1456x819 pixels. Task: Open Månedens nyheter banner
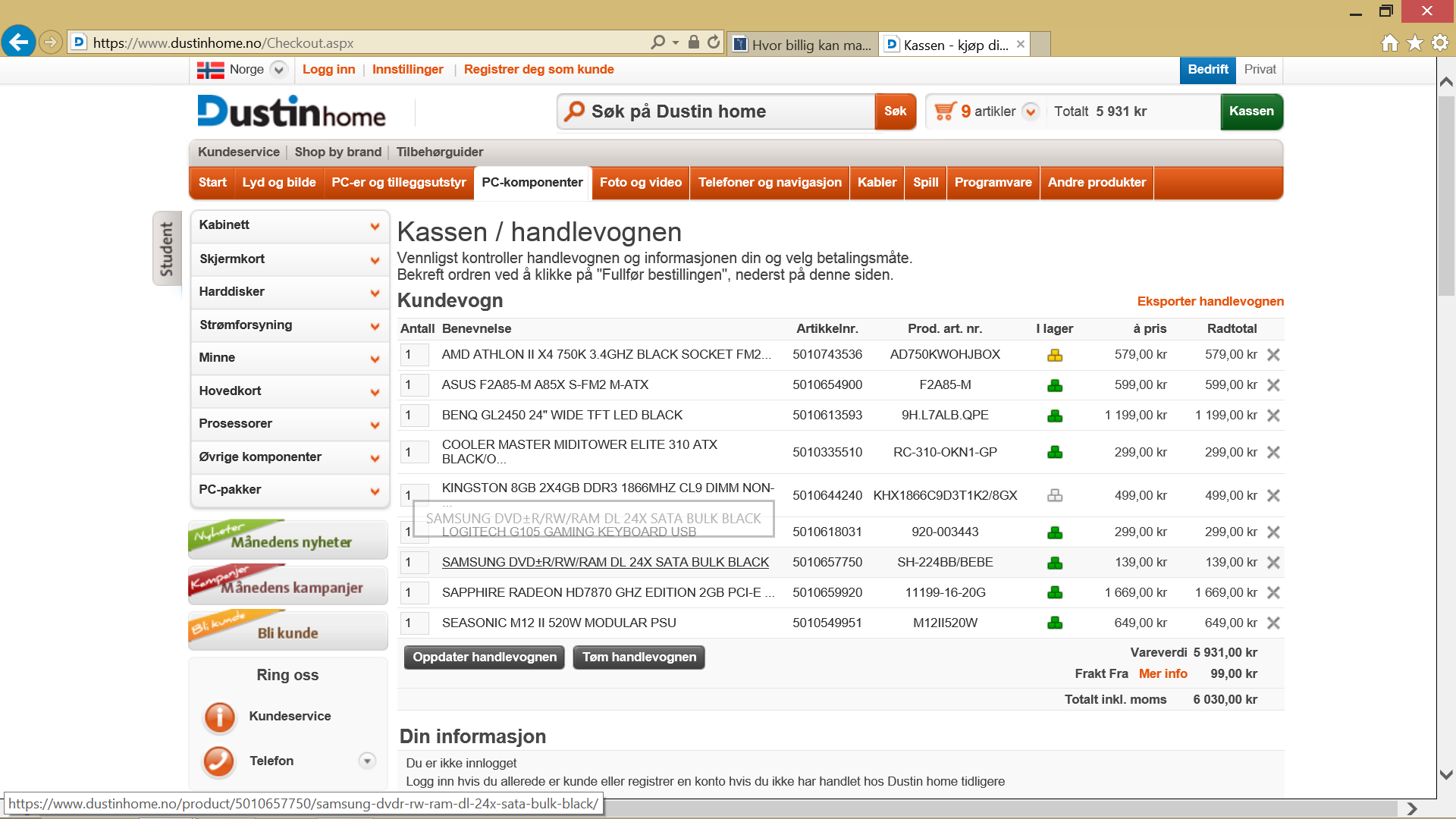288,539
